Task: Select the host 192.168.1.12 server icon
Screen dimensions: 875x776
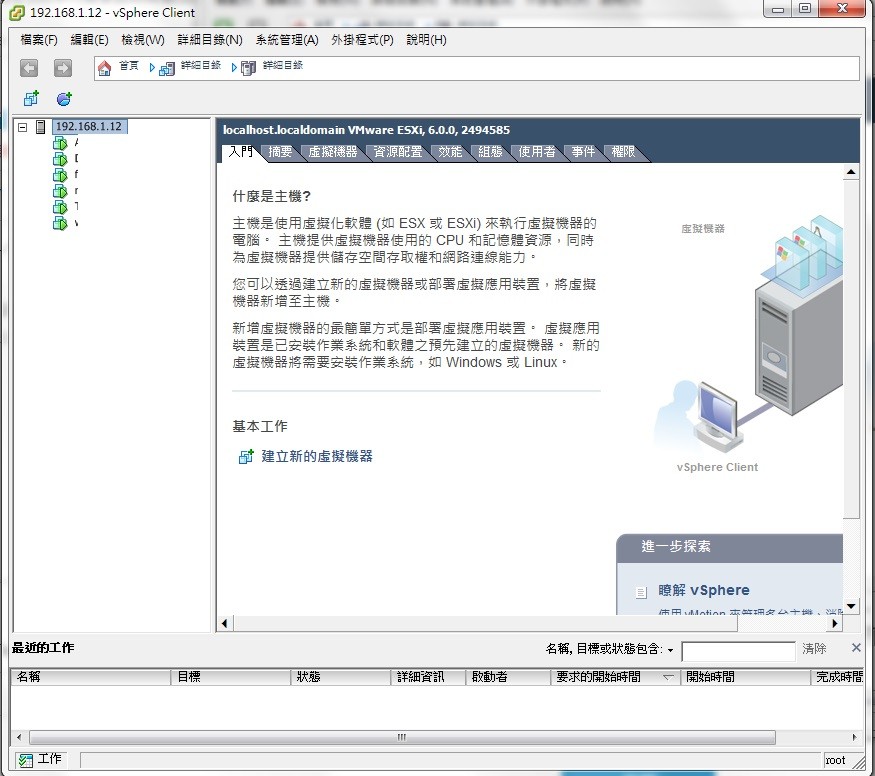Action: tap(40, 127)
